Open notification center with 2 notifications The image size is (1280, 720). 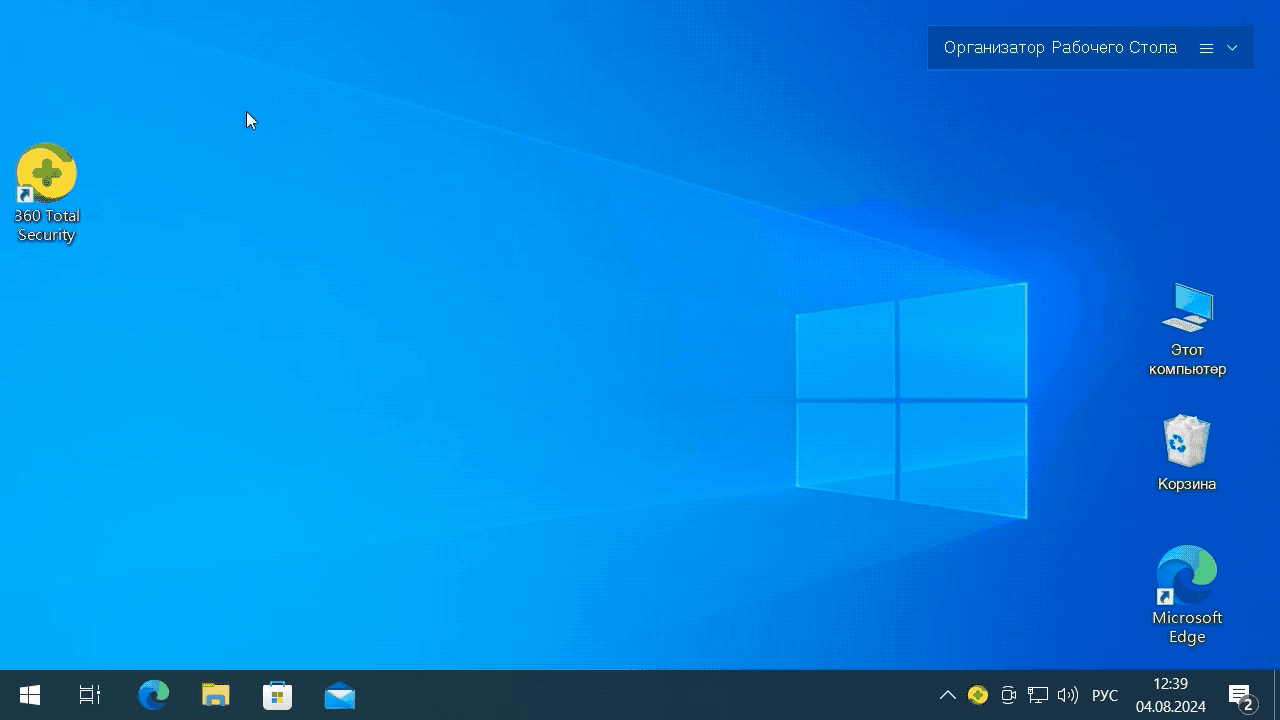[x=1240, y=696]
